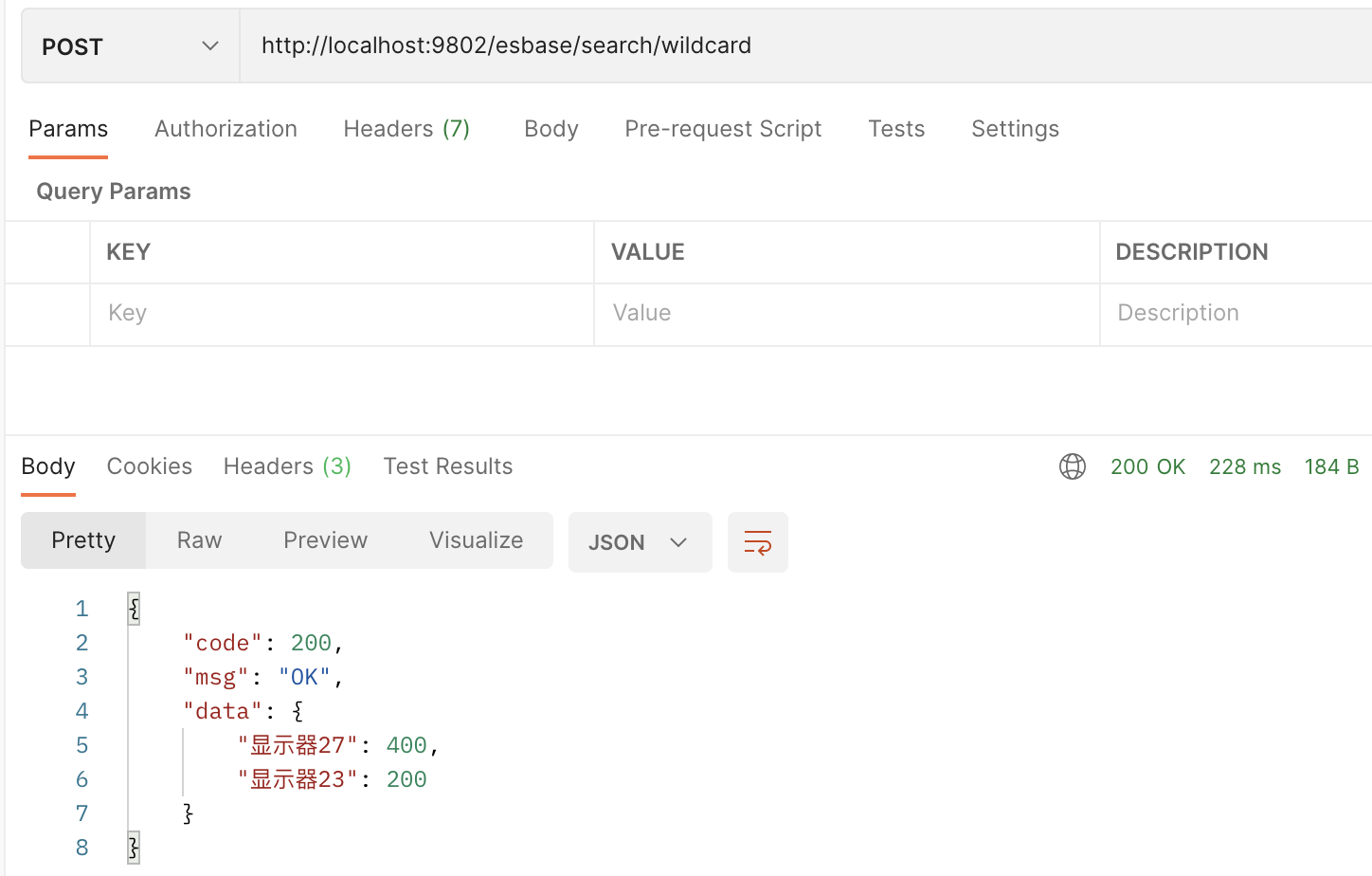View response Cookies tab

[149, 465]
